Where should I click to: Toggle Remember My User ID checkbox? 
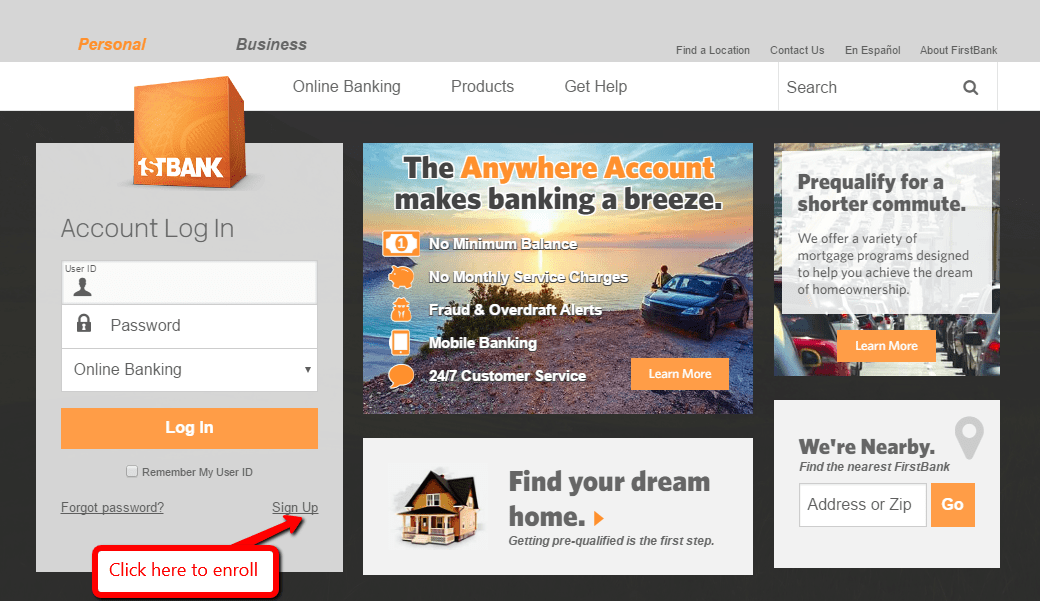coord(132,471)
